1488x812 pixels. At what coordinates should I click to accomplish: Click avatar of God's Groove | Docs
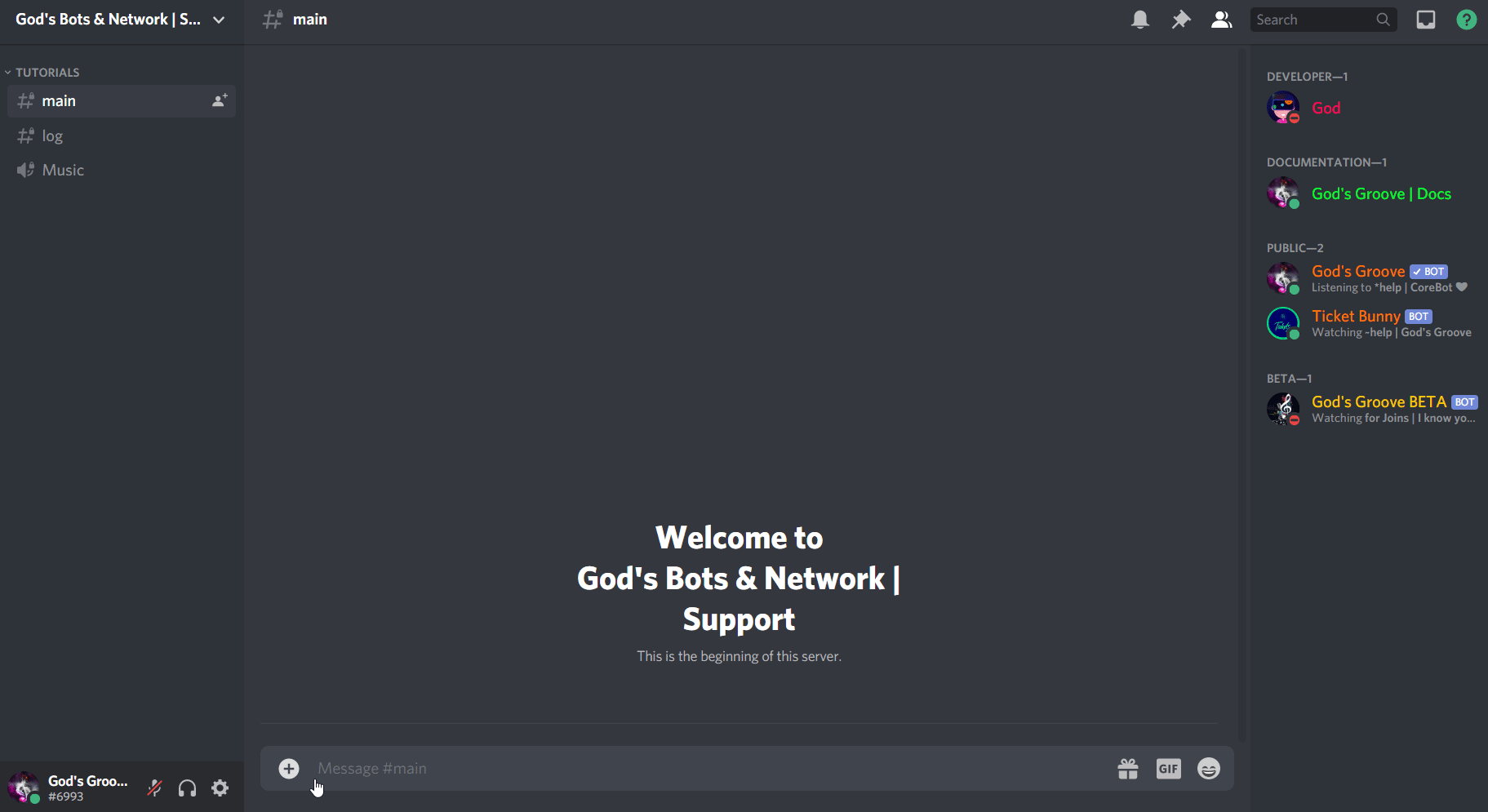[x=1283, y=193]
